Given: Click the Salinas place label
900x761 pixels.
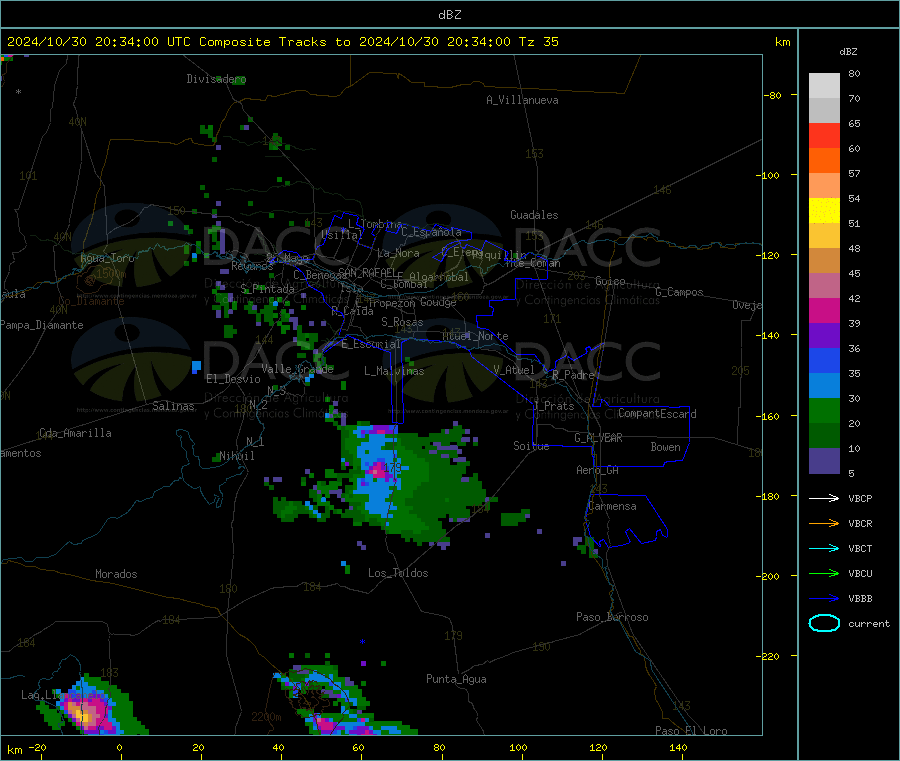Looking at the screenshot, I should point(173,406).
